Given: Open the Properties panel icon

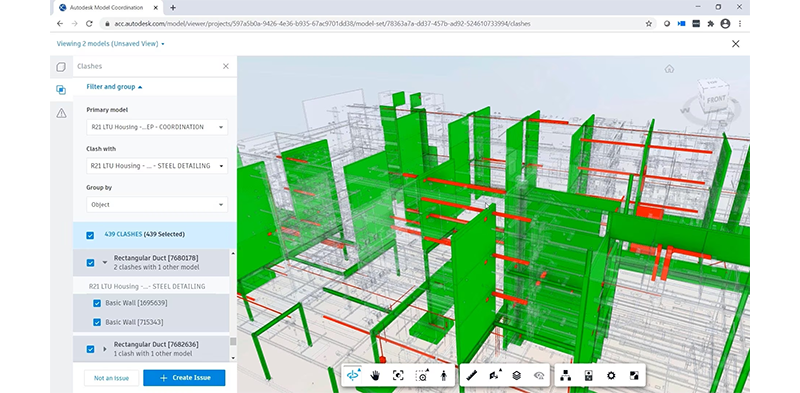Looking at the screenshot, I should pos(588,376).
